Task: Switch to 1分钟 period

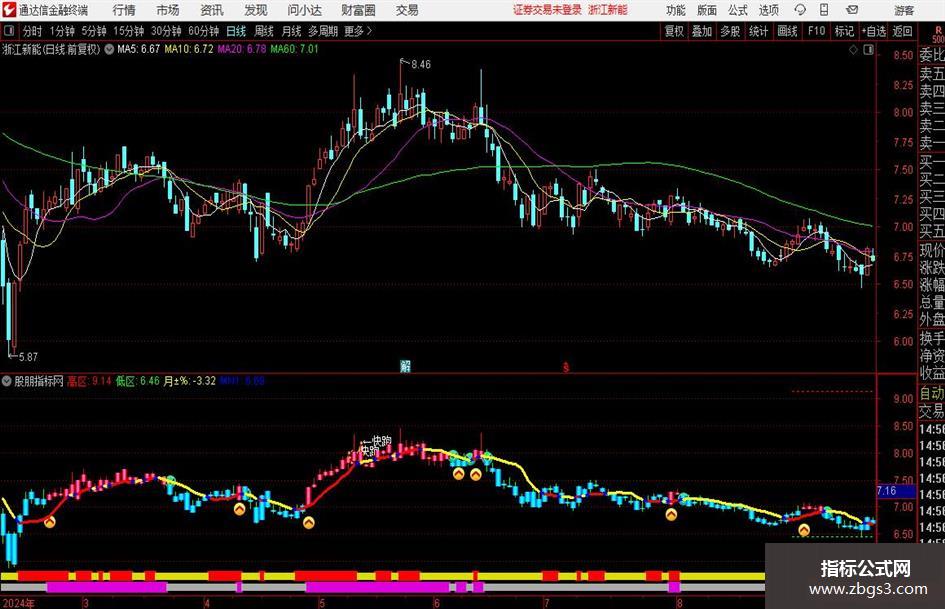Action: coord(62,31)
